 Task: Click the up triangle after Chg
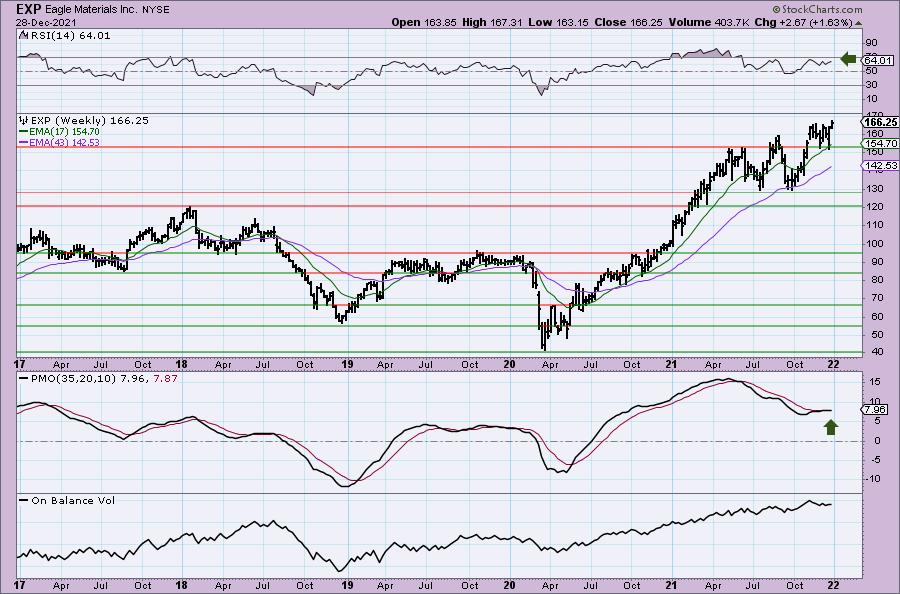tap(859, 24)
